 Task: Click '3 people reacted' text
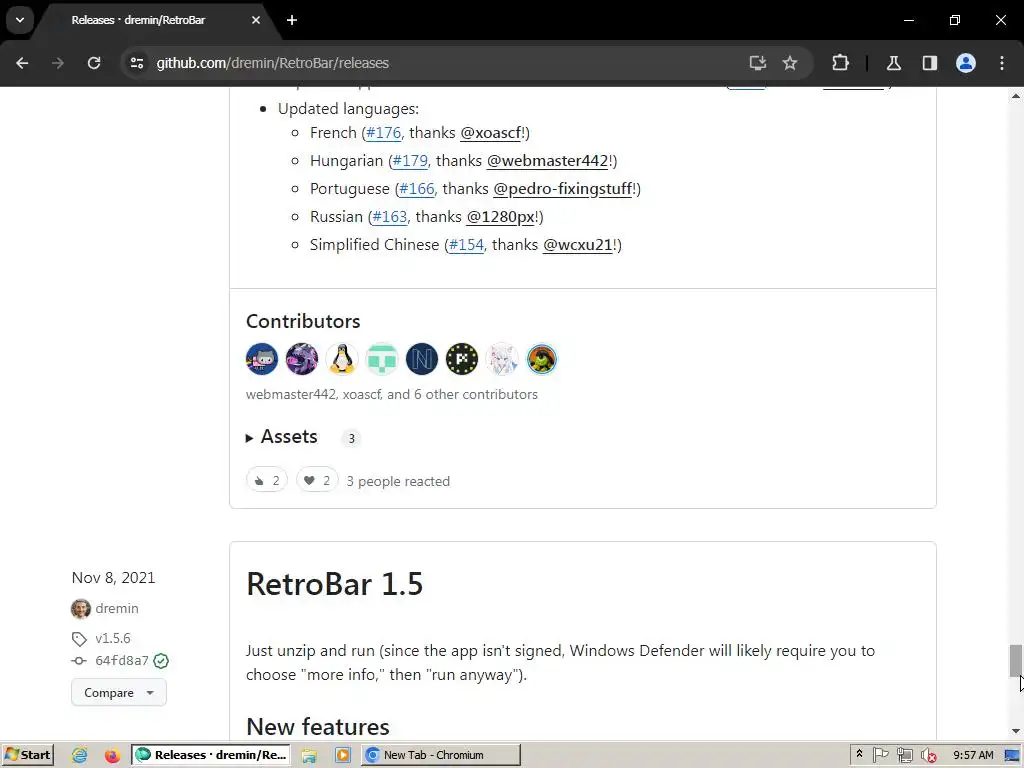click(x=398, y=481)
